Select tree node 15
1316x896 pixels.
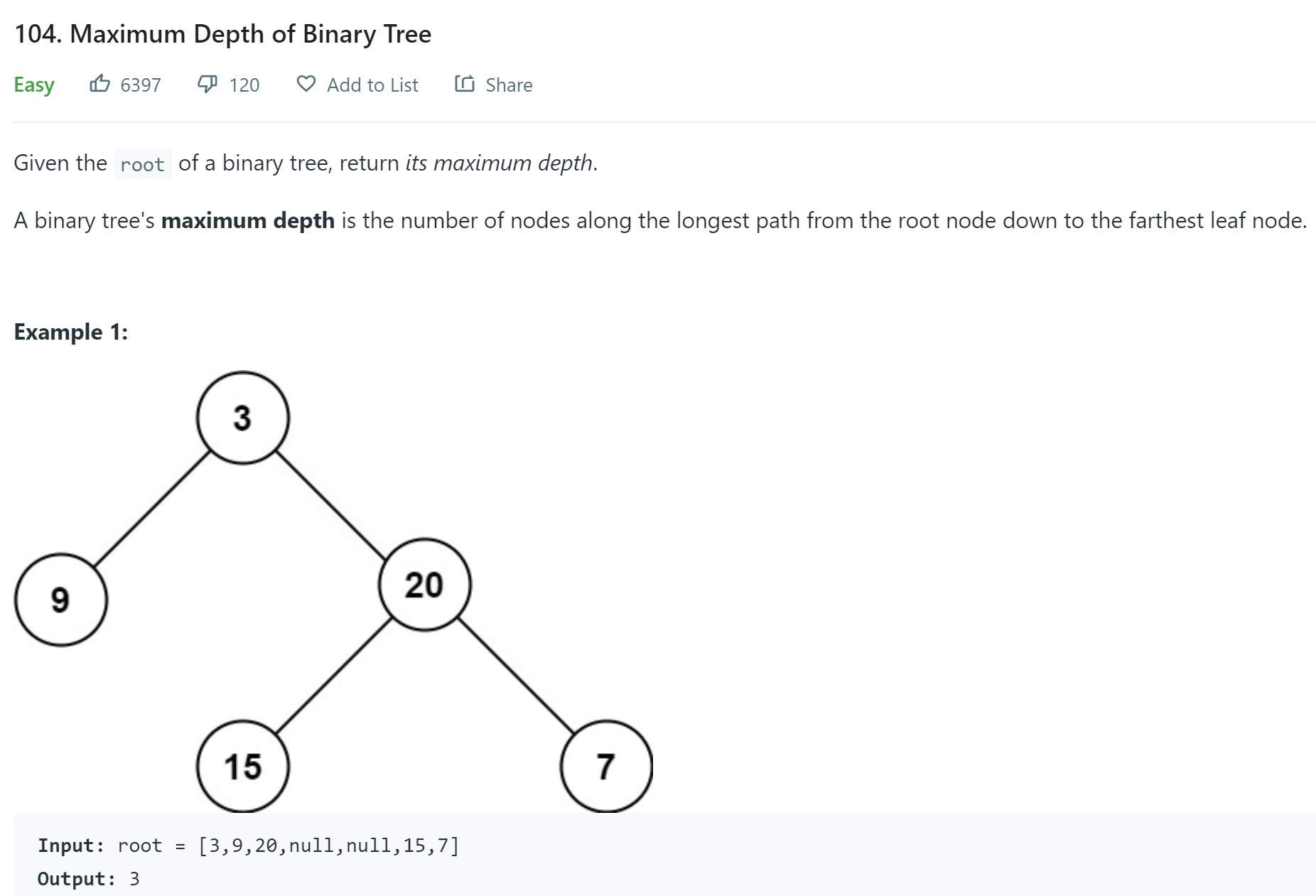point(243,767)
